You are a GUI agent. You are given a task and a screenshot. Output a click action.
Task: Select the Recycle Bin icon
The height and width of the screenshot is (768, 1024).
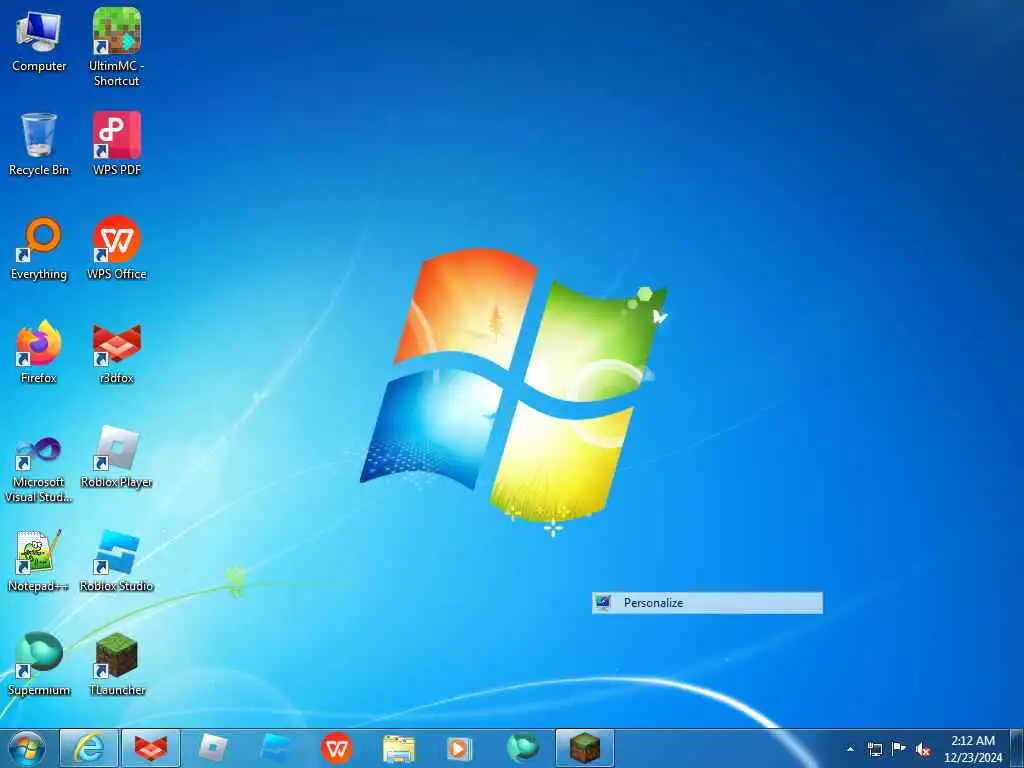tap(39, 144)
